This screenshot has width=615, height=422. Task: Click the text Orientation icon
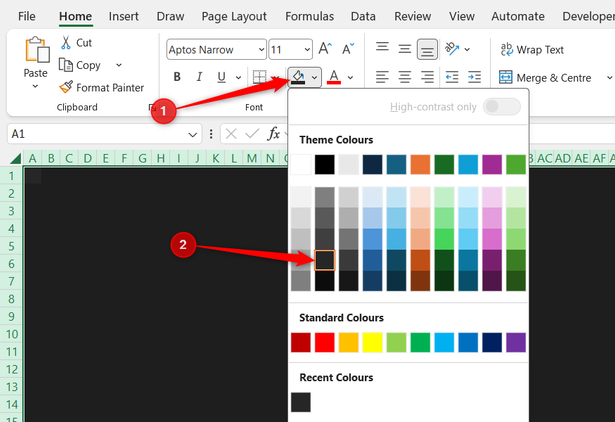(x=452, y=49)
